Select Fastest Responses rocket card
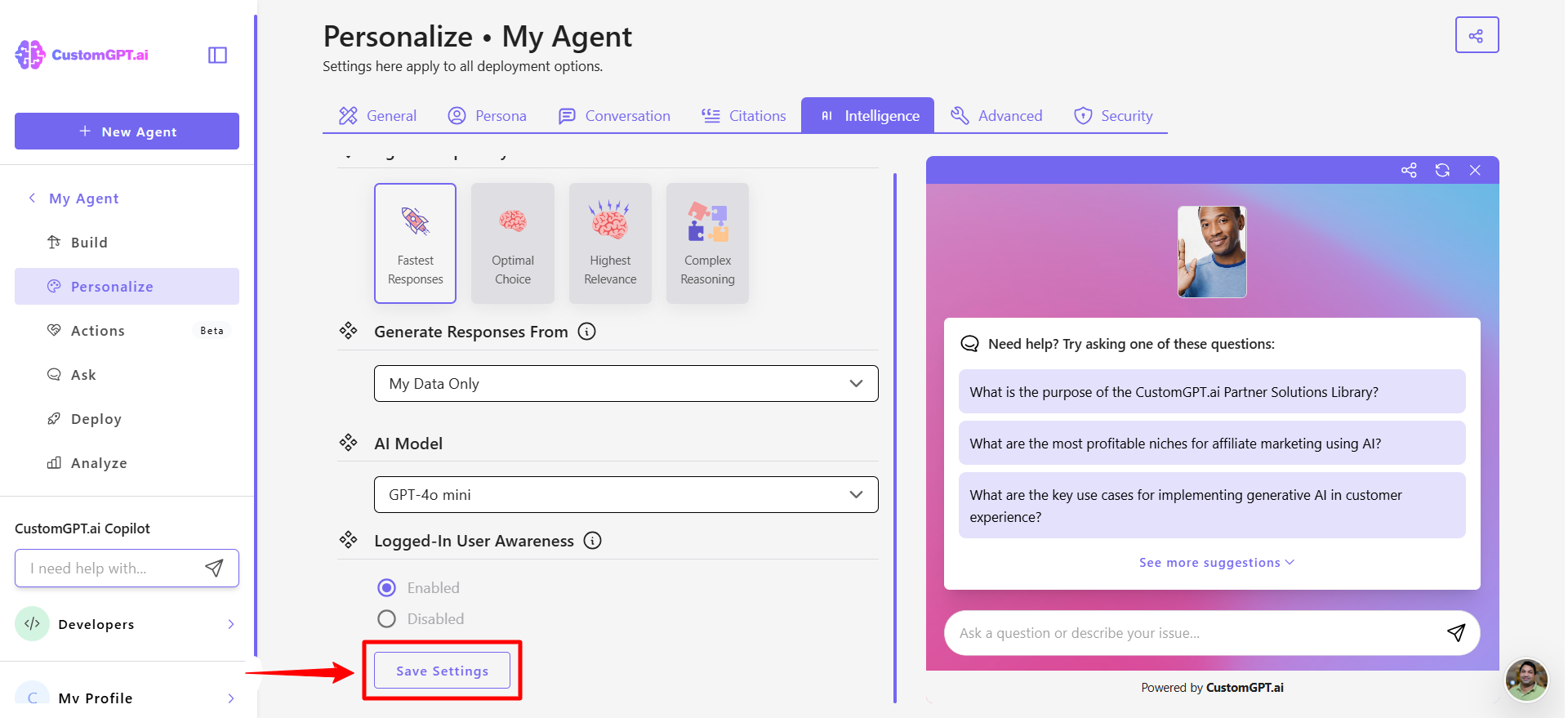The width and height of the screenshot is (1568, 718). pyautogui.click(x=415, y=243)
